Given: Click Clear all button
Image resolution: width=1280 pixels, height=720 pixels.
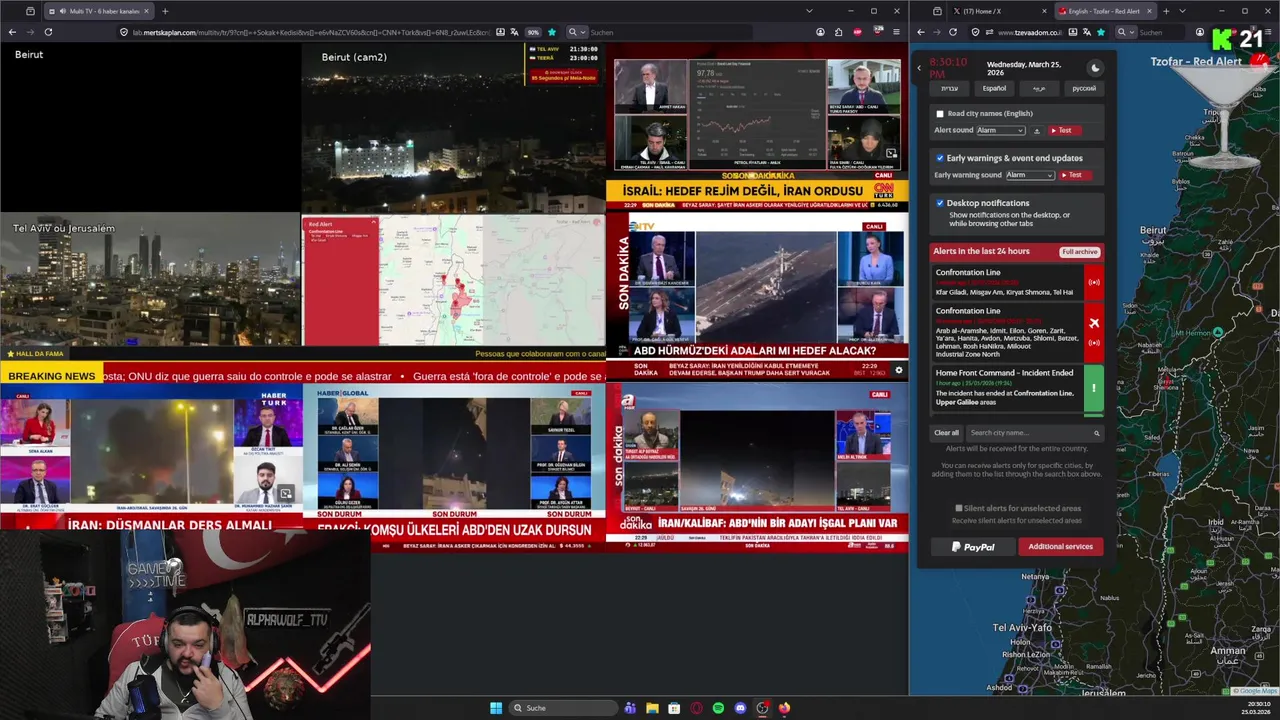Looking at the screenshot, I should click(x=946, y=433).
